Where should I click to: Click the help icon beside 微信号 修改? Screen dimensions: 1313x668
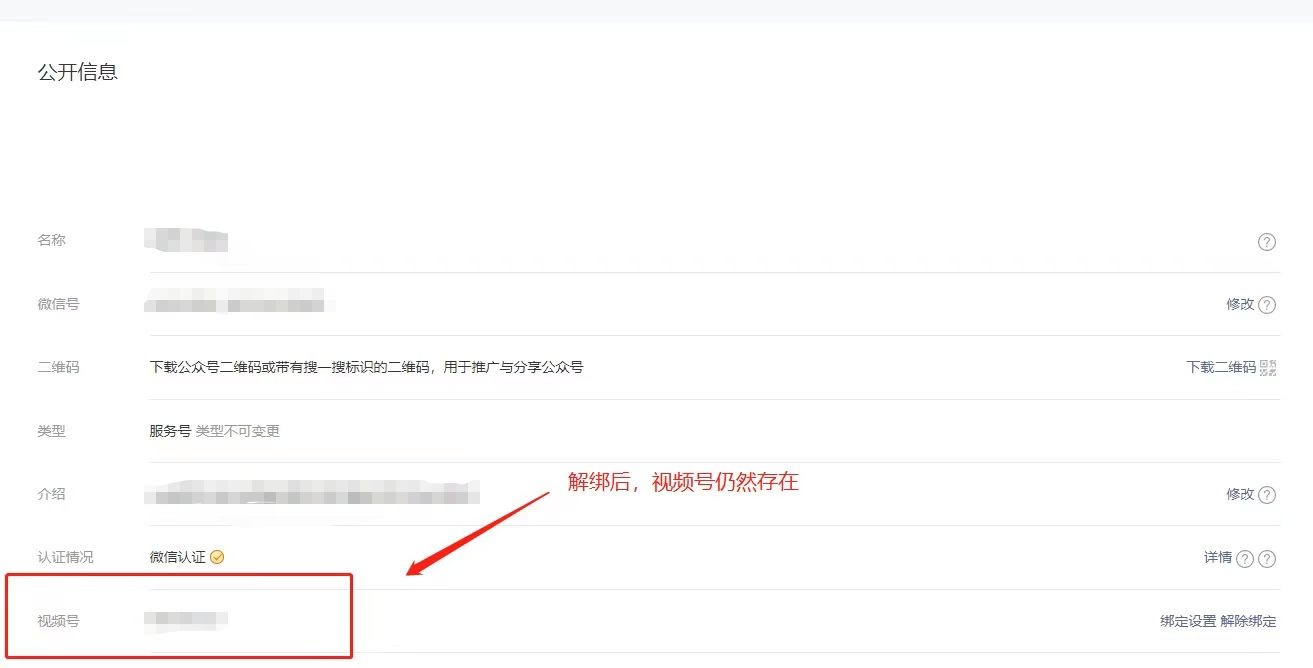point(1267,305)
